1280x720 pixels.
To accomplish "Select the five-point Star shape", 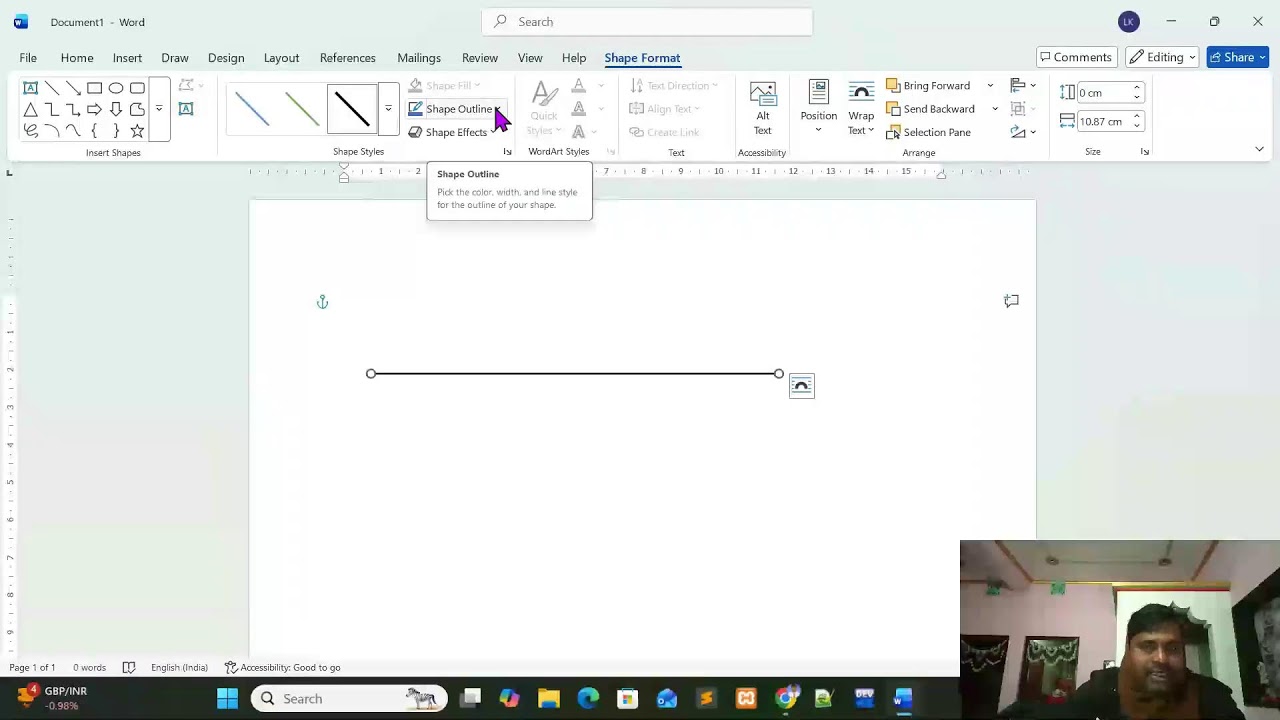I will pyautogui.click(x=137, y=131).
